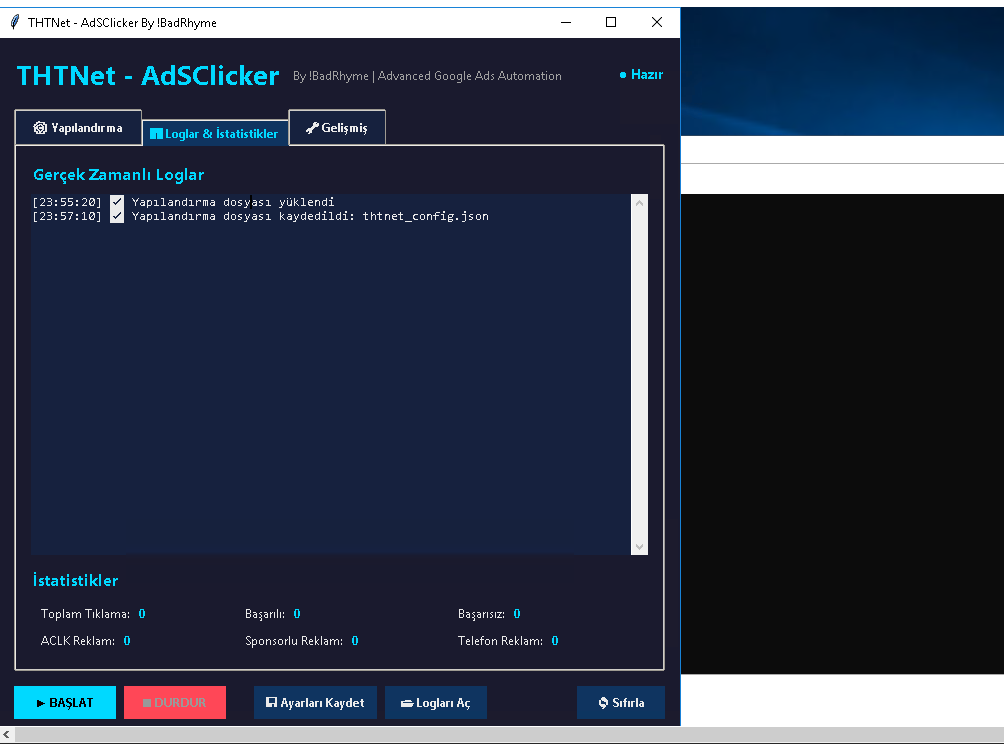Click 'ACLK Reklam:' statistic label
This screenshot has width=1004, height=744.
(77, 641)
